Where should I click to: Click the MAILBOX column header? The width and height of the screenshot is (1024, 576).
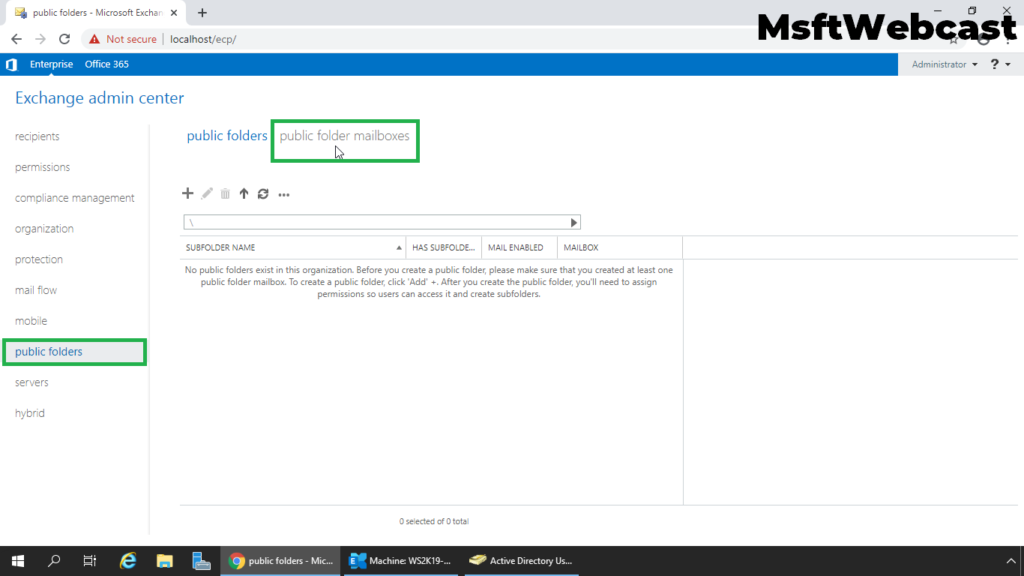tap(620, 248)
